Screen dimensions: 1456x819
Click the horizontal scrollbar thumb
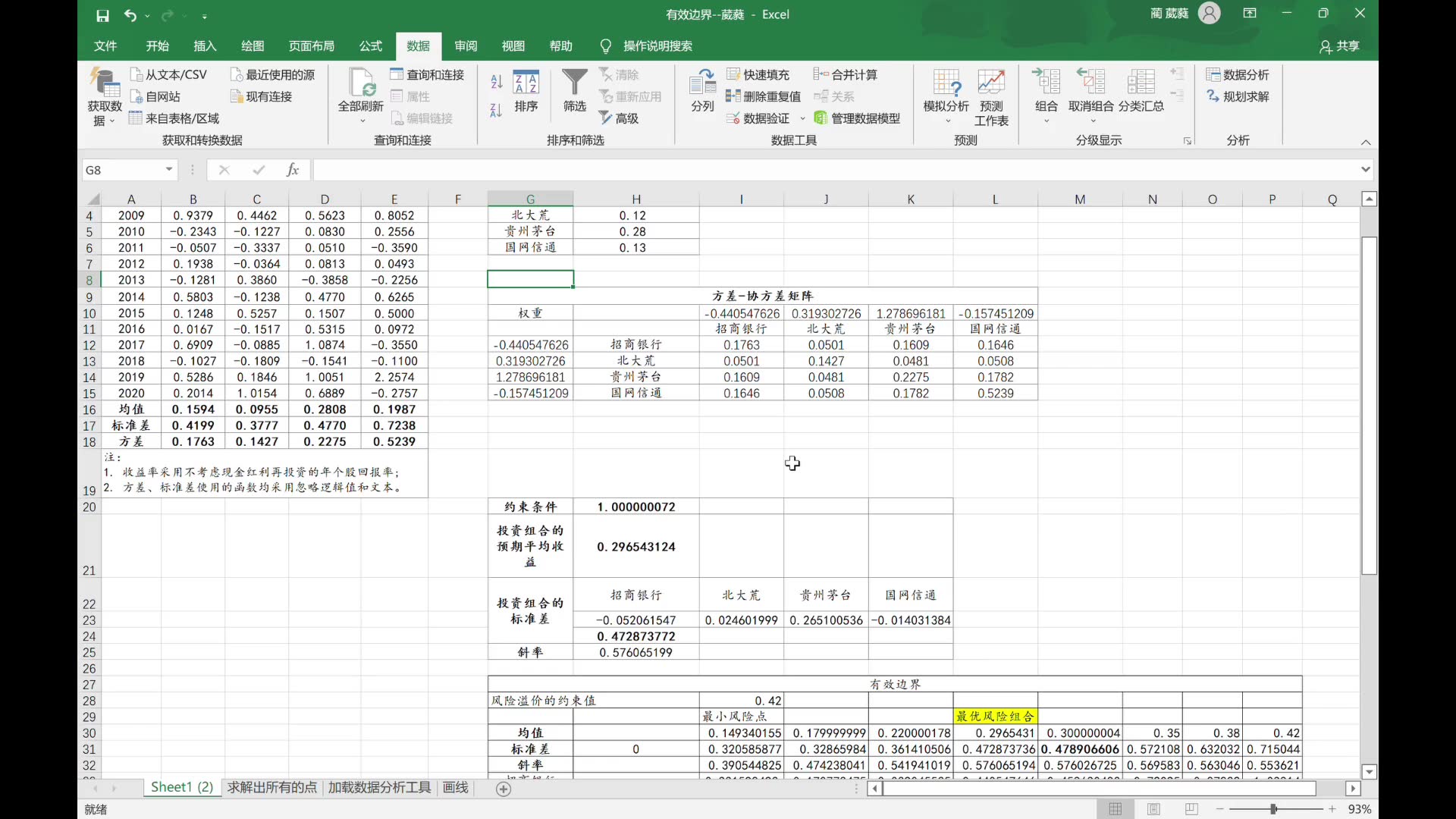pyautogui.click(x=1099, y=789)
